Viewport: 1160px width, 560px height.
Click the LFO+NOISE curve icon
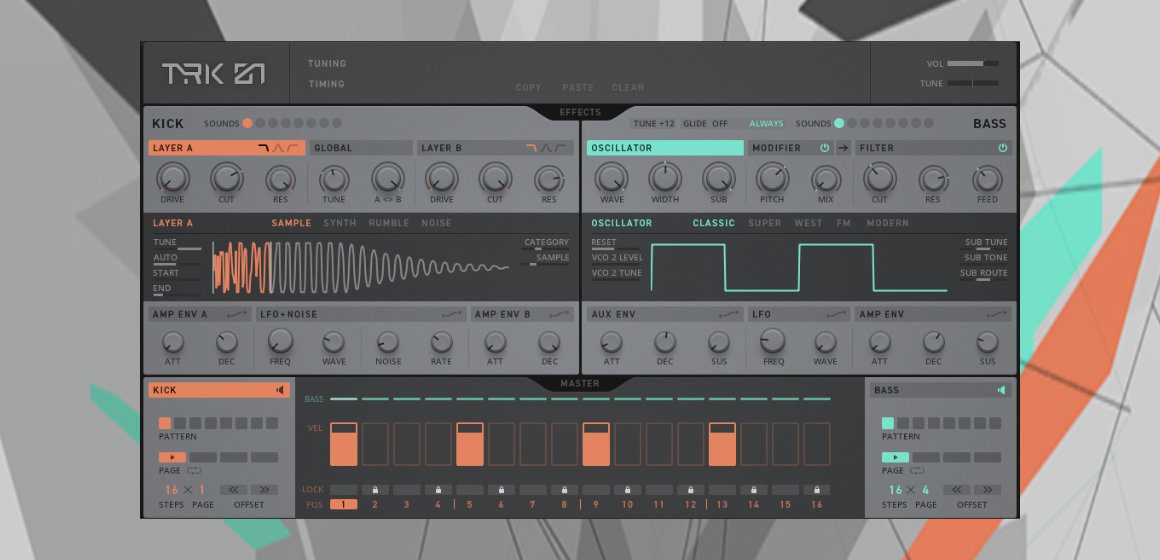point(453,314)
